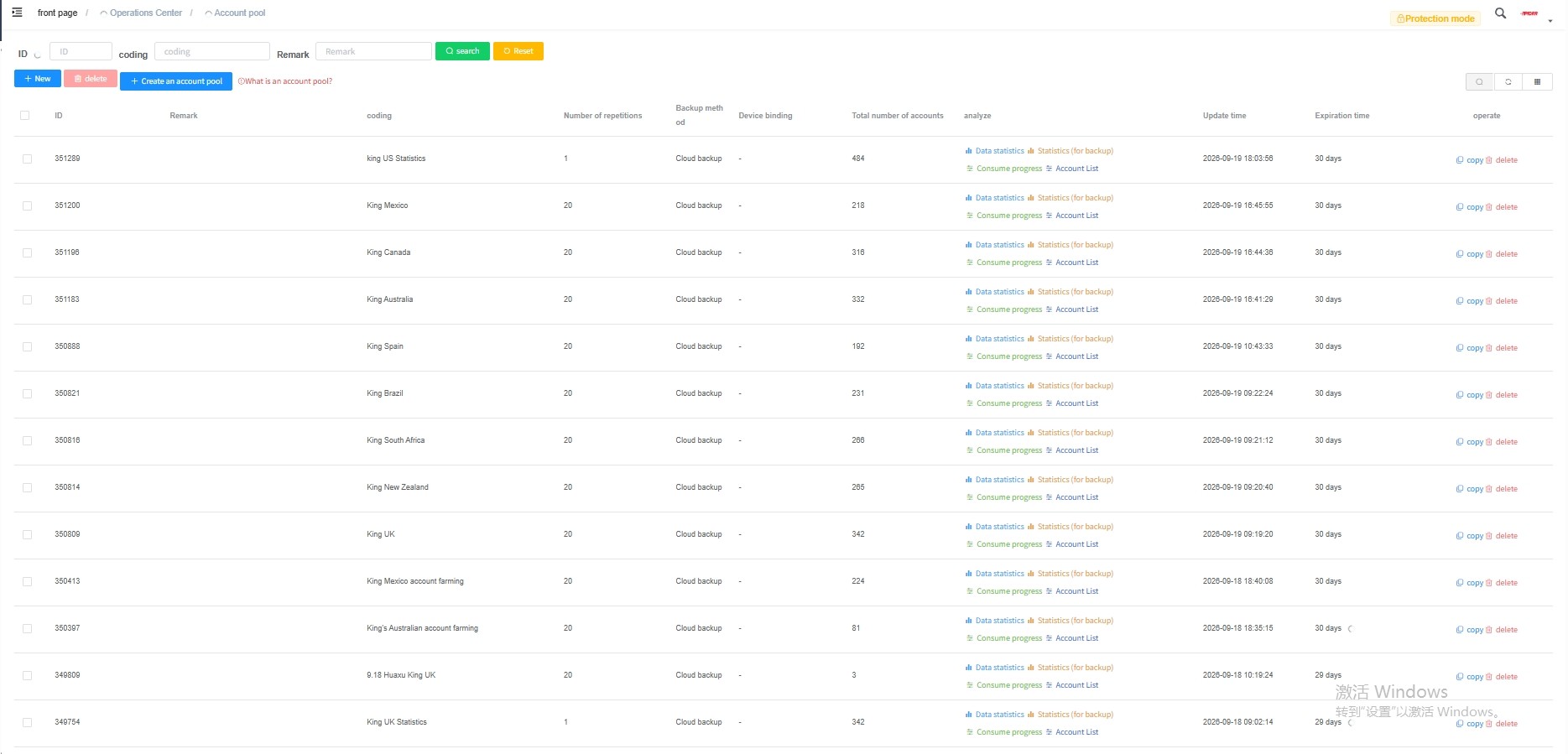Image resolution: width=1568 pixels, height=754 pixels.
Task: Open Account List for King UK Statistics row
Action: coord(1072,732)
